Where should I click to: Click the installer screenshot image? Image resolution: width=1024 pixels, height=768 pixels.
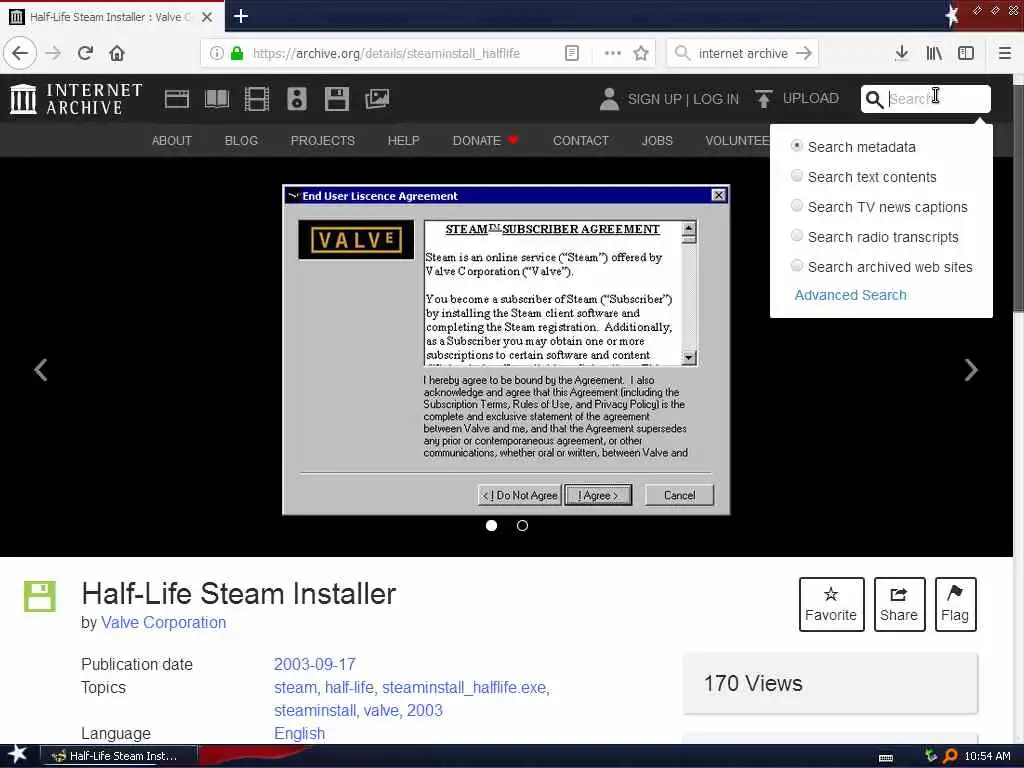[x=506, y=350]
